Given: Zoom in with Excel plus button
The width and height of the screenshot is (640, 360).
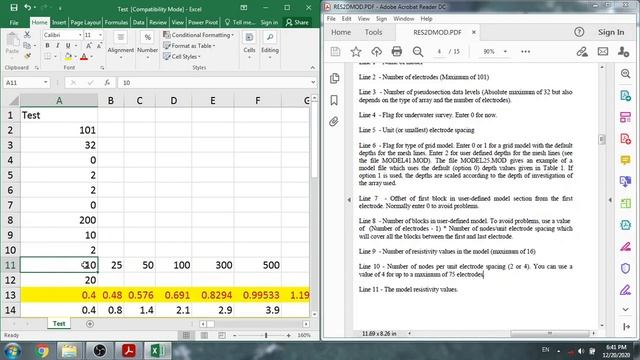Looking at the screenshot, I should 289,335.
